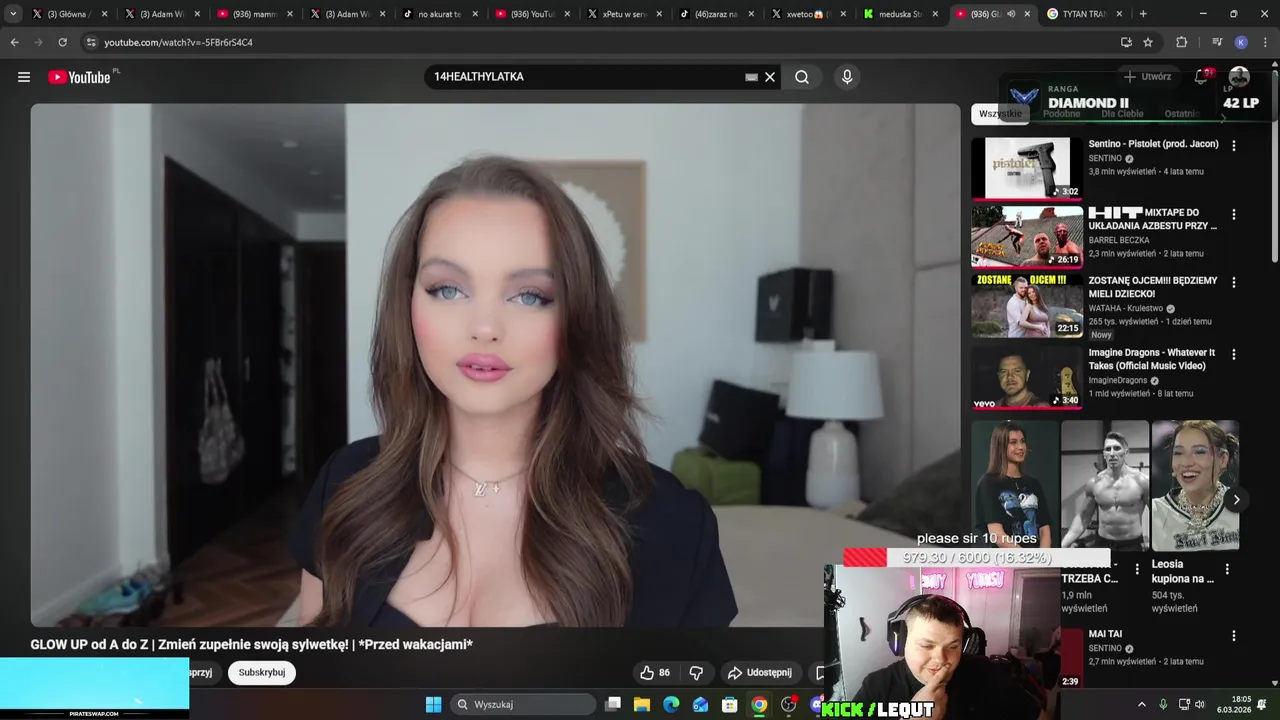Screen dimensions: 1280x720
Task: Click the Windows taskbar Wyszukaj search box
Action: 522,705
